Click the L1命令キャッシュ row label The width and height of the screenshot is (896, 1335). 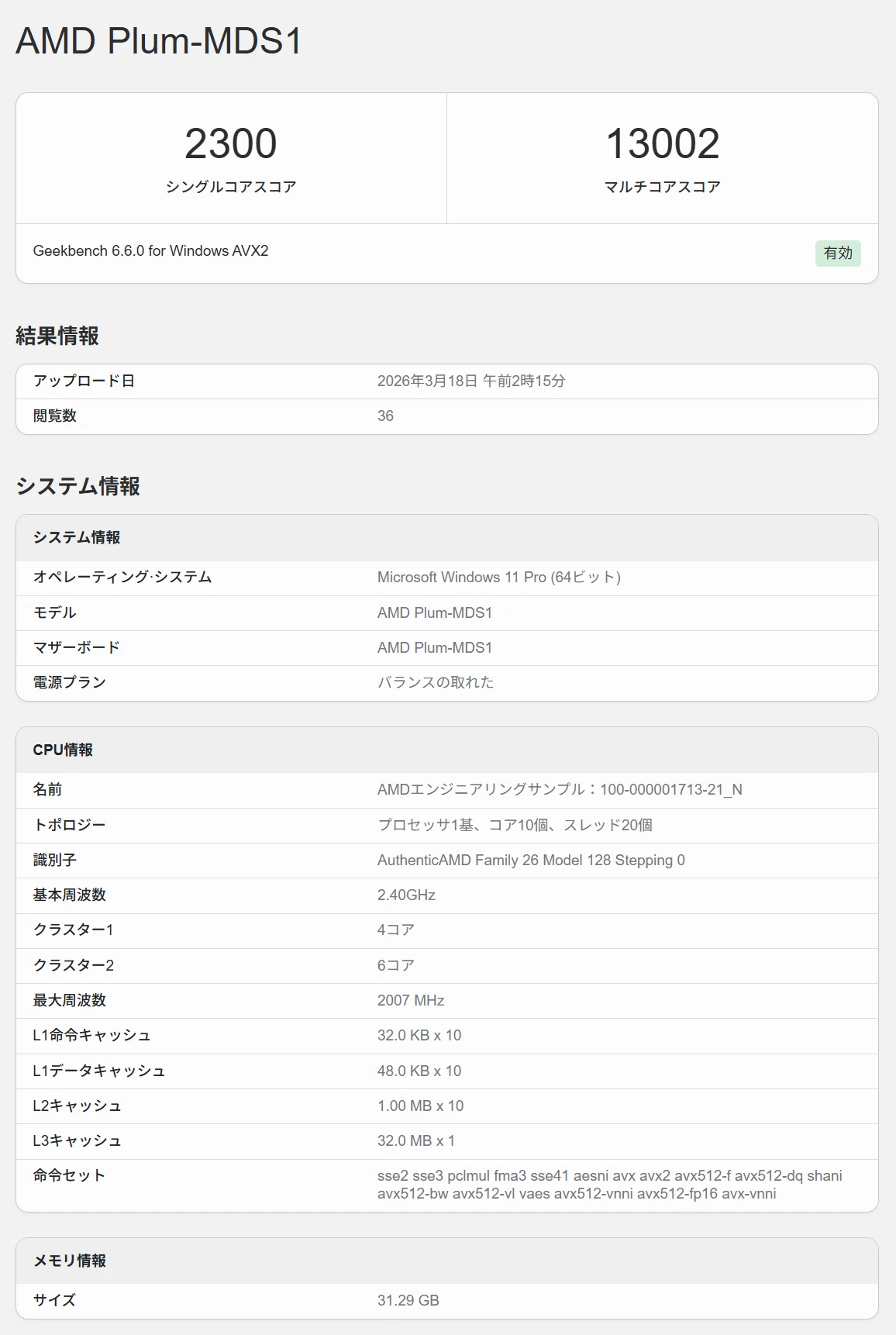click(91, 1035)
